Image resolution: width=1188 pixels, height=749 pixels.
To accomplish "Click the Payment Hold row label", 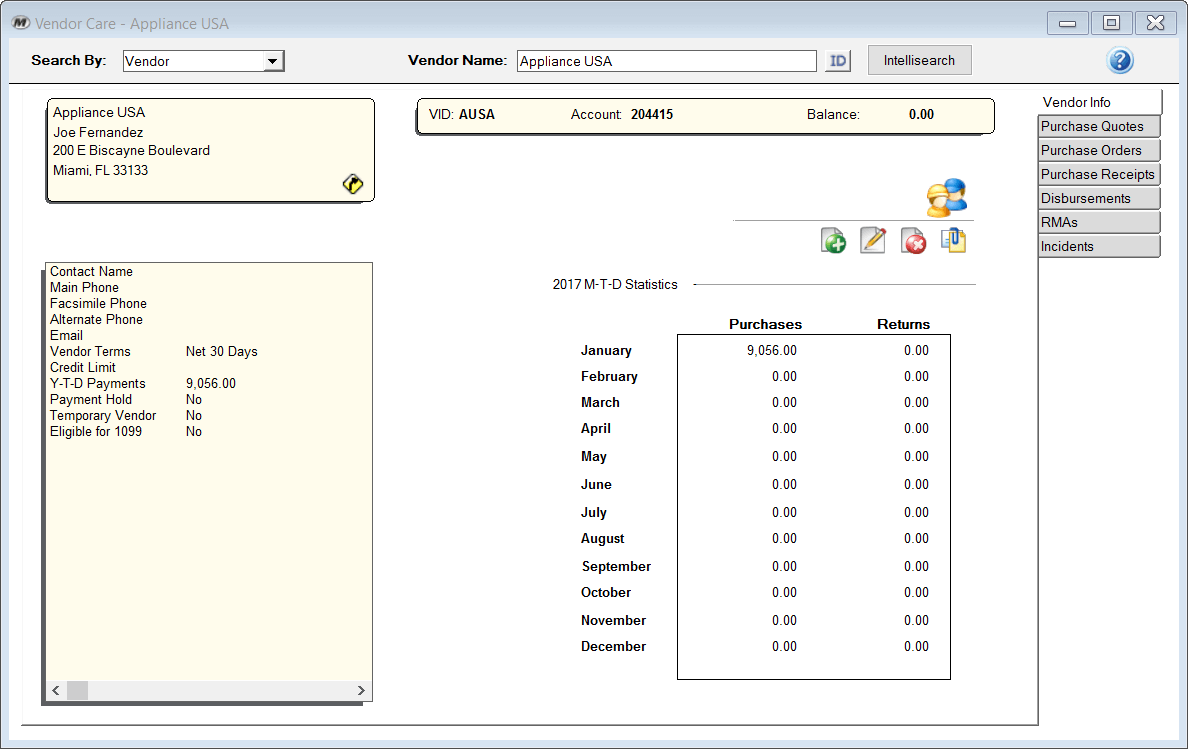I will point(91,400).
